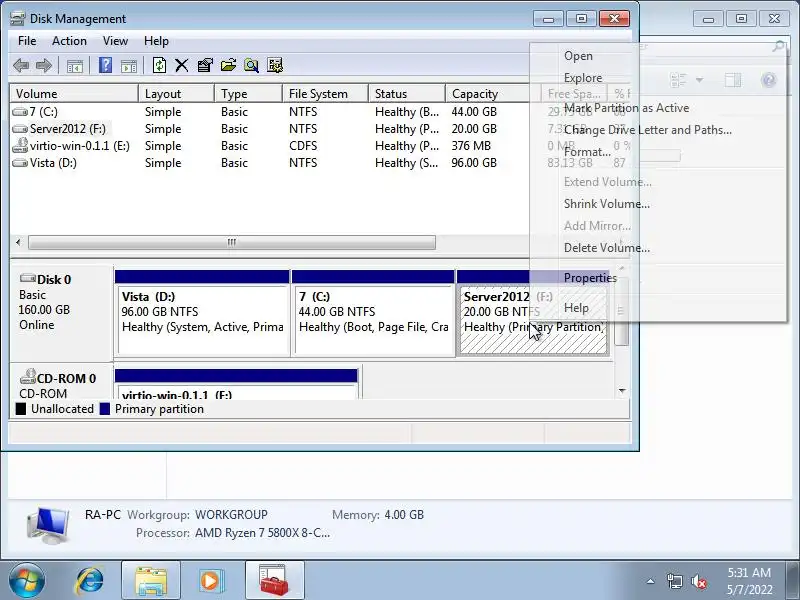
Task: Sort by the File System column header
Action: click(326, 94)
